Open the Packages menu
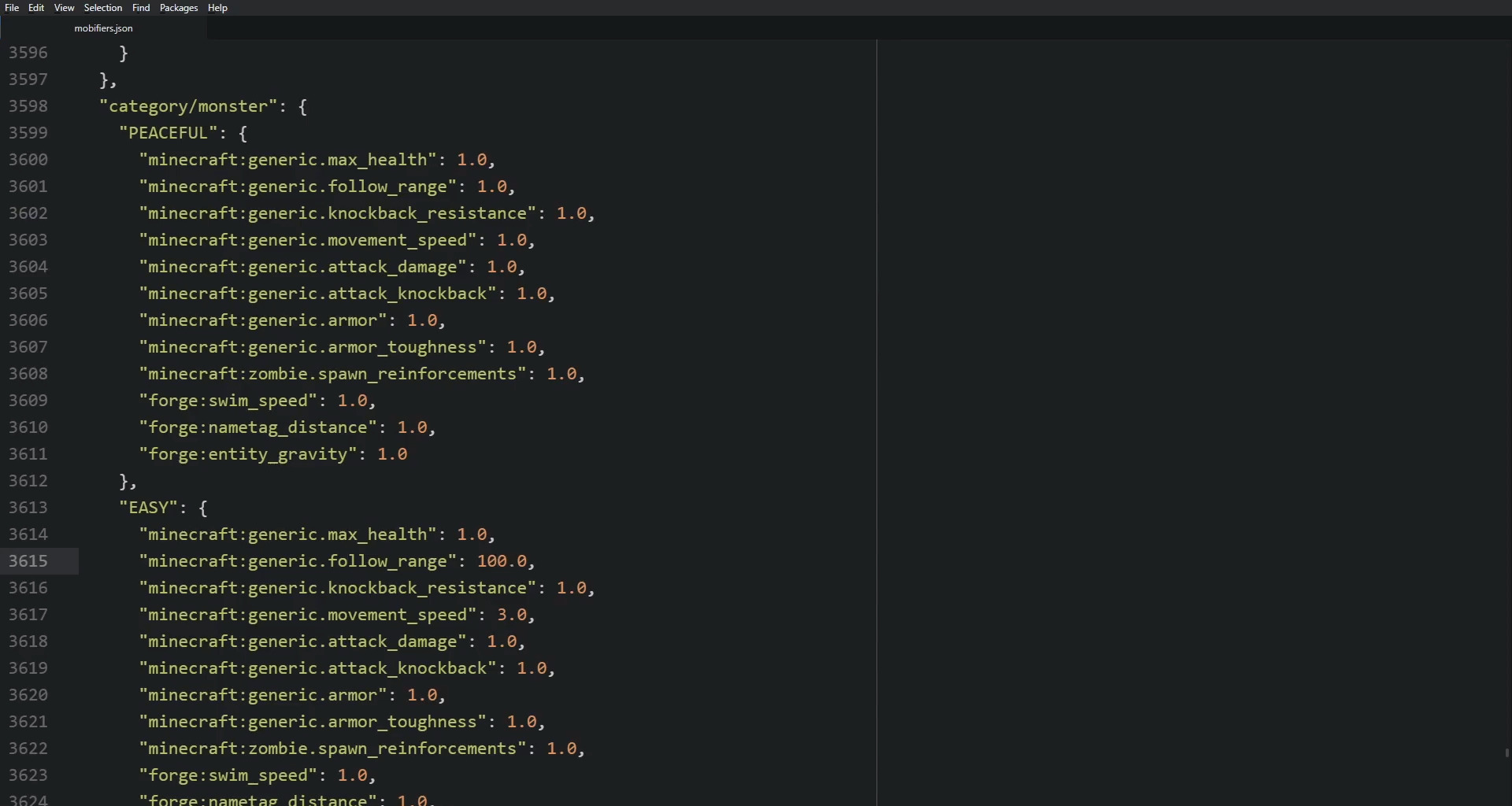Screen dimensions: 1512x806 (x=179, y=8)
